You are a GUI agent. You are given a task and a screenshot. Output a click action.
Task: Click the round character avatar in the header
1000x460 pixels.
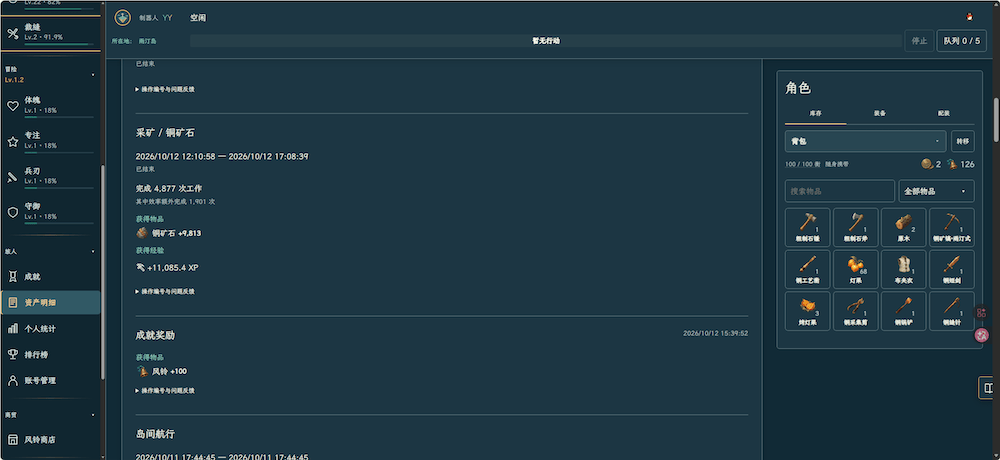(x=122, y=18)
